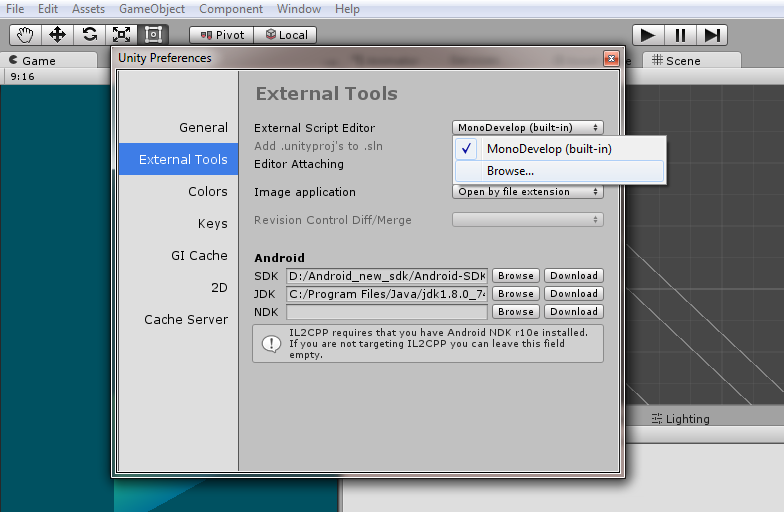Select the Scale tool

point(122,35)
